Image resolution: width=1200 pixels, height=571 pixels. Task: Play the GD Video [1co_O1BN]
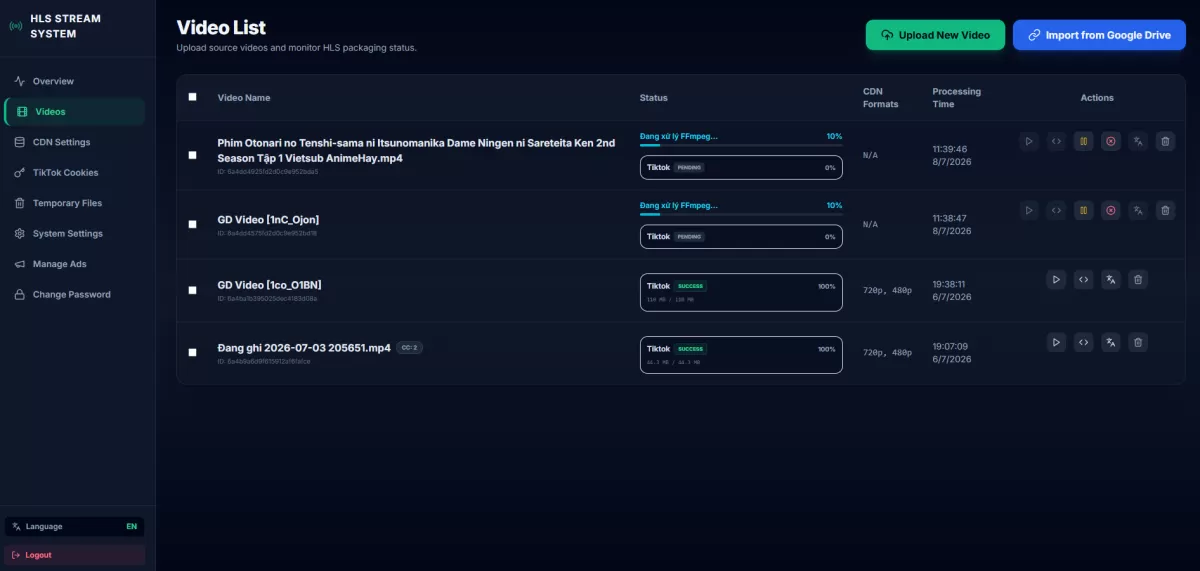(1056, 280)
